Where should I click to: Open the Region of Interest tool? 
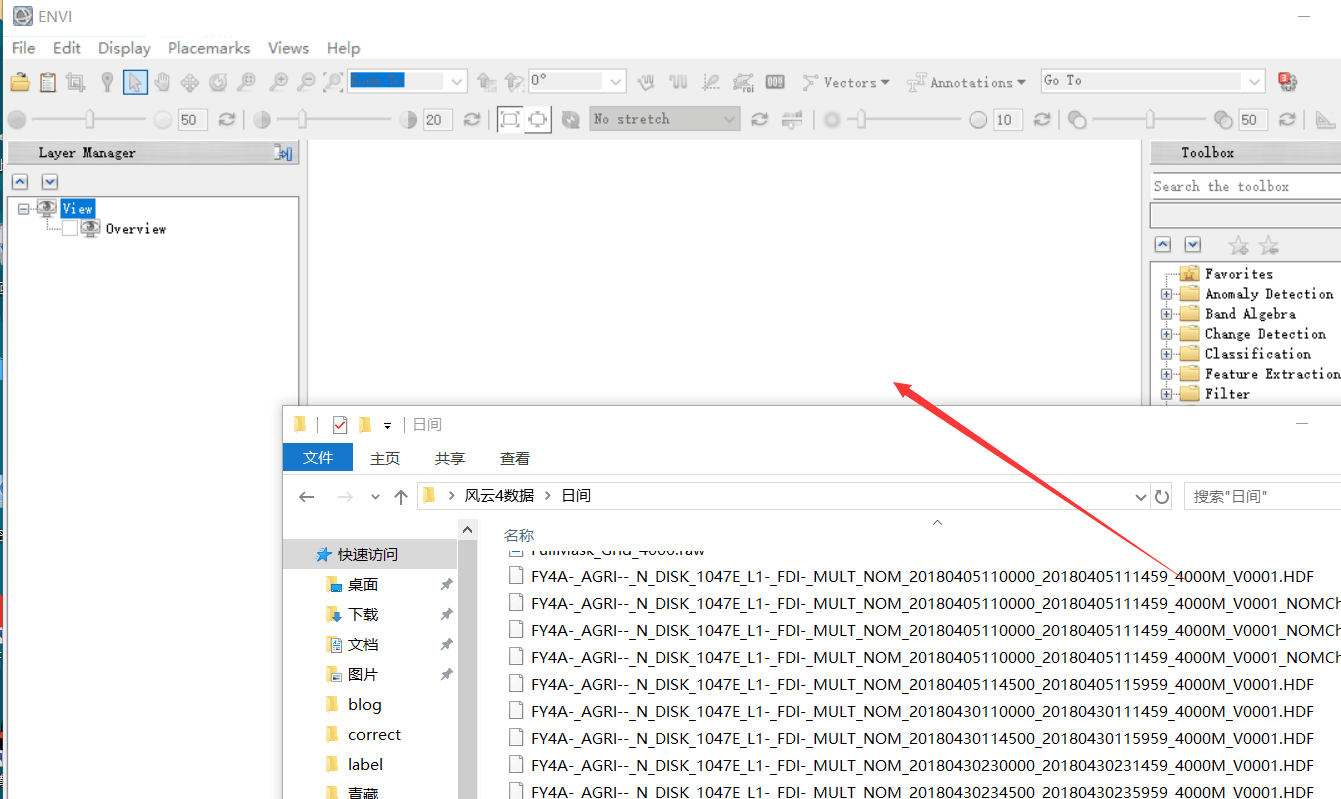pyautogui.click(x=743, y=82)
